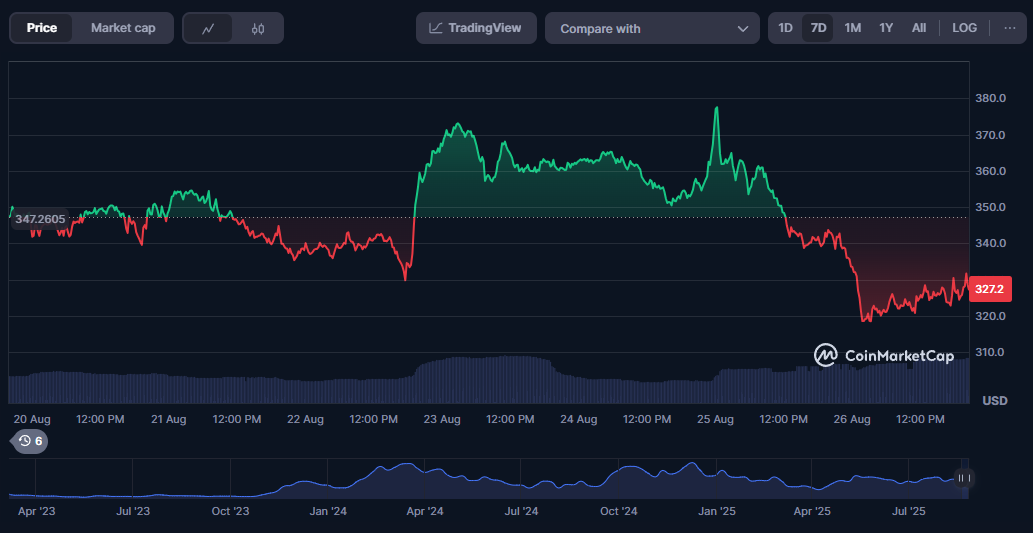Click the 23 Aug date label
This screenshot has height=533, width=1033.
point(442,420)
